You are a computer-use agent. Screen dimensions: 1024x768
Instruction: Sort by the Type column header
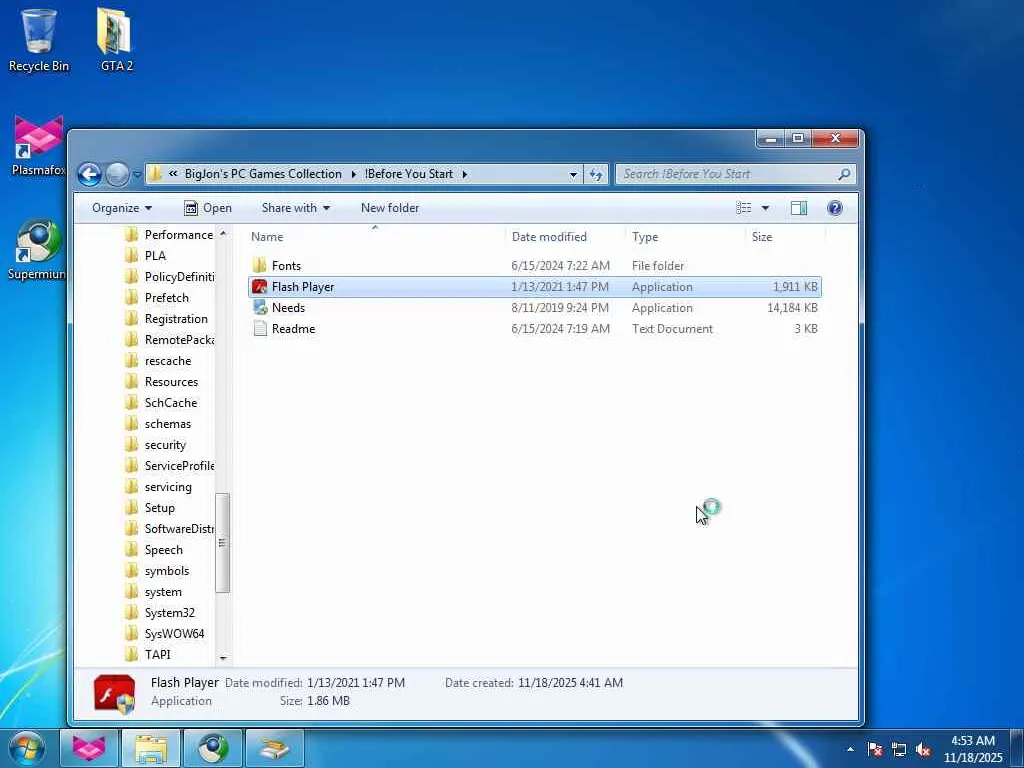tap(645, 237)
